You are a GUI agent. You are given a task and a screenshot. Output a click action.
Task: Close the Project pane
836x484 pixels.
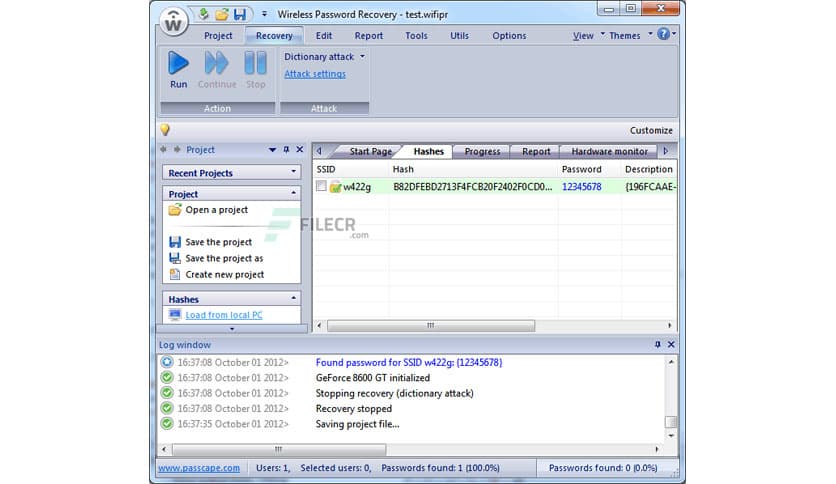tap(300, 150)
